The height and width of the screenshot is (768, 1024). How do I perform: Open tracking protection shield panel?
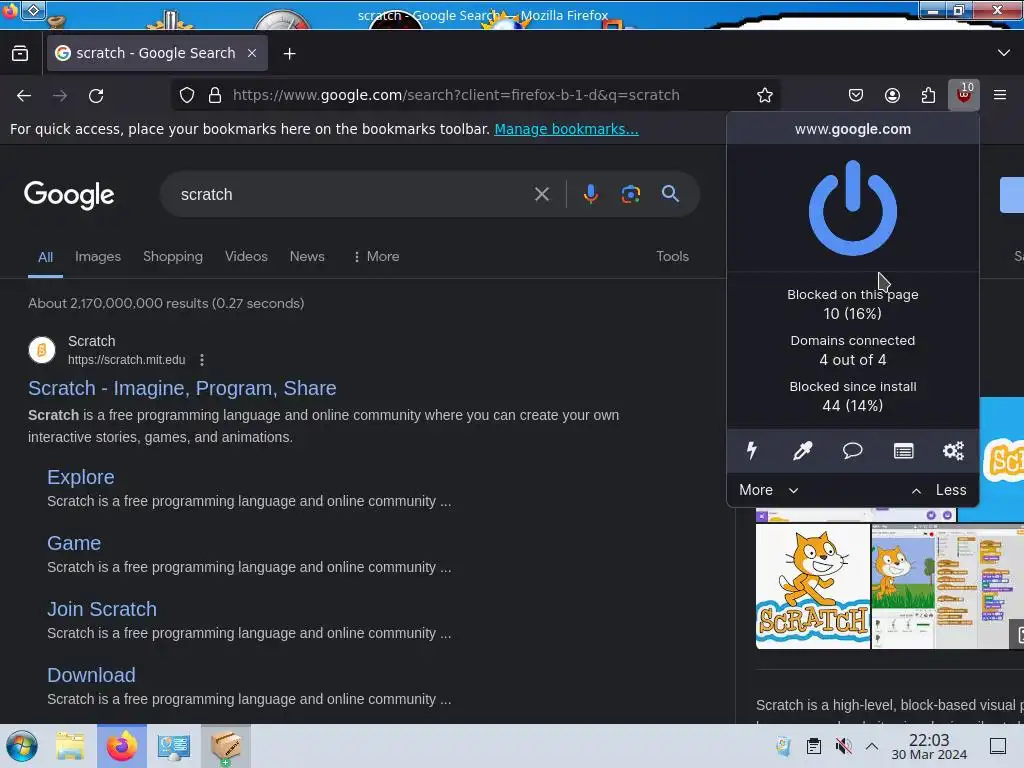pos(187,95)
